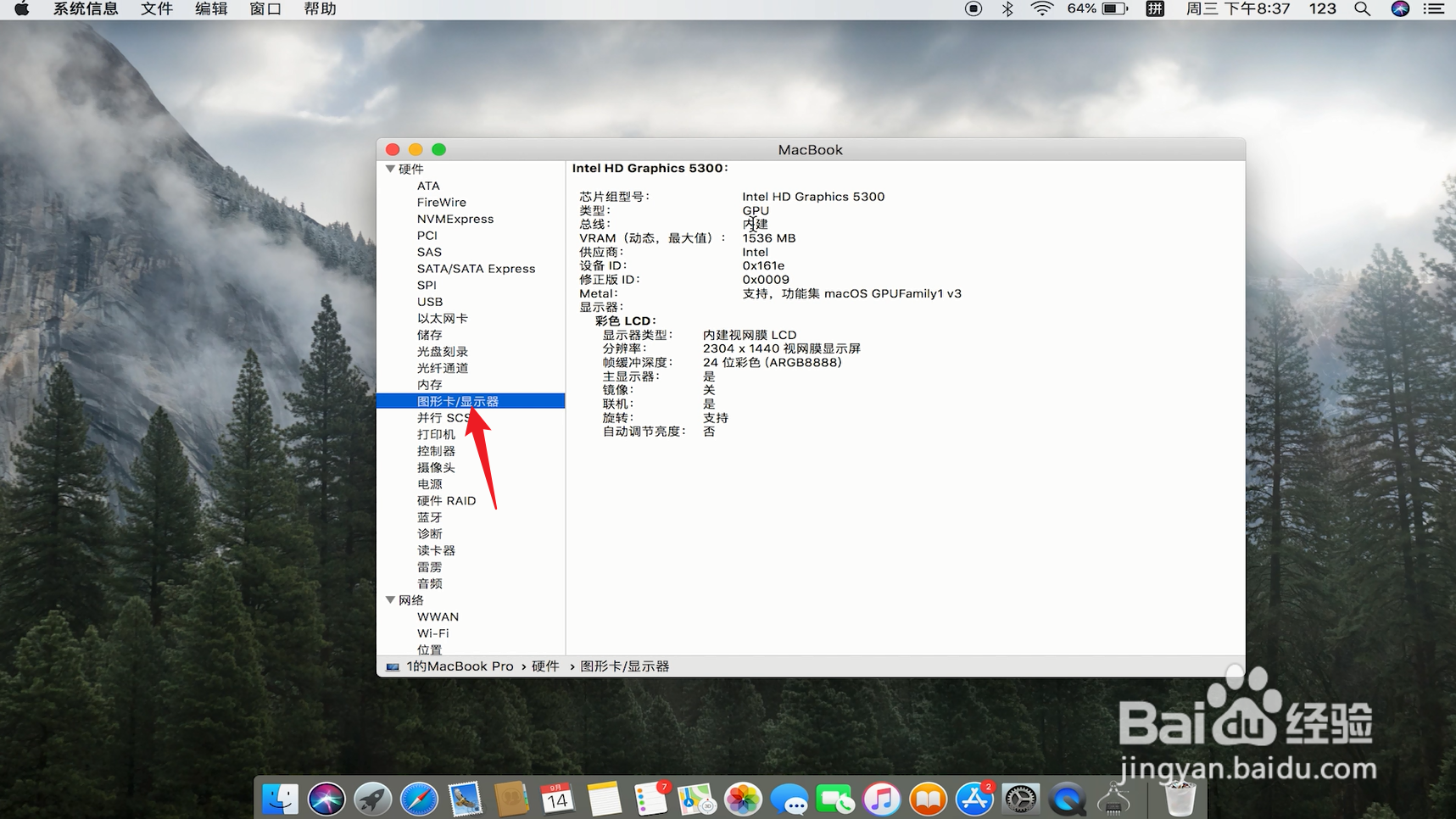The image size is (1456, 819).
Task: Open Mail stamp icon in Dock
Action: click(465, 799)
